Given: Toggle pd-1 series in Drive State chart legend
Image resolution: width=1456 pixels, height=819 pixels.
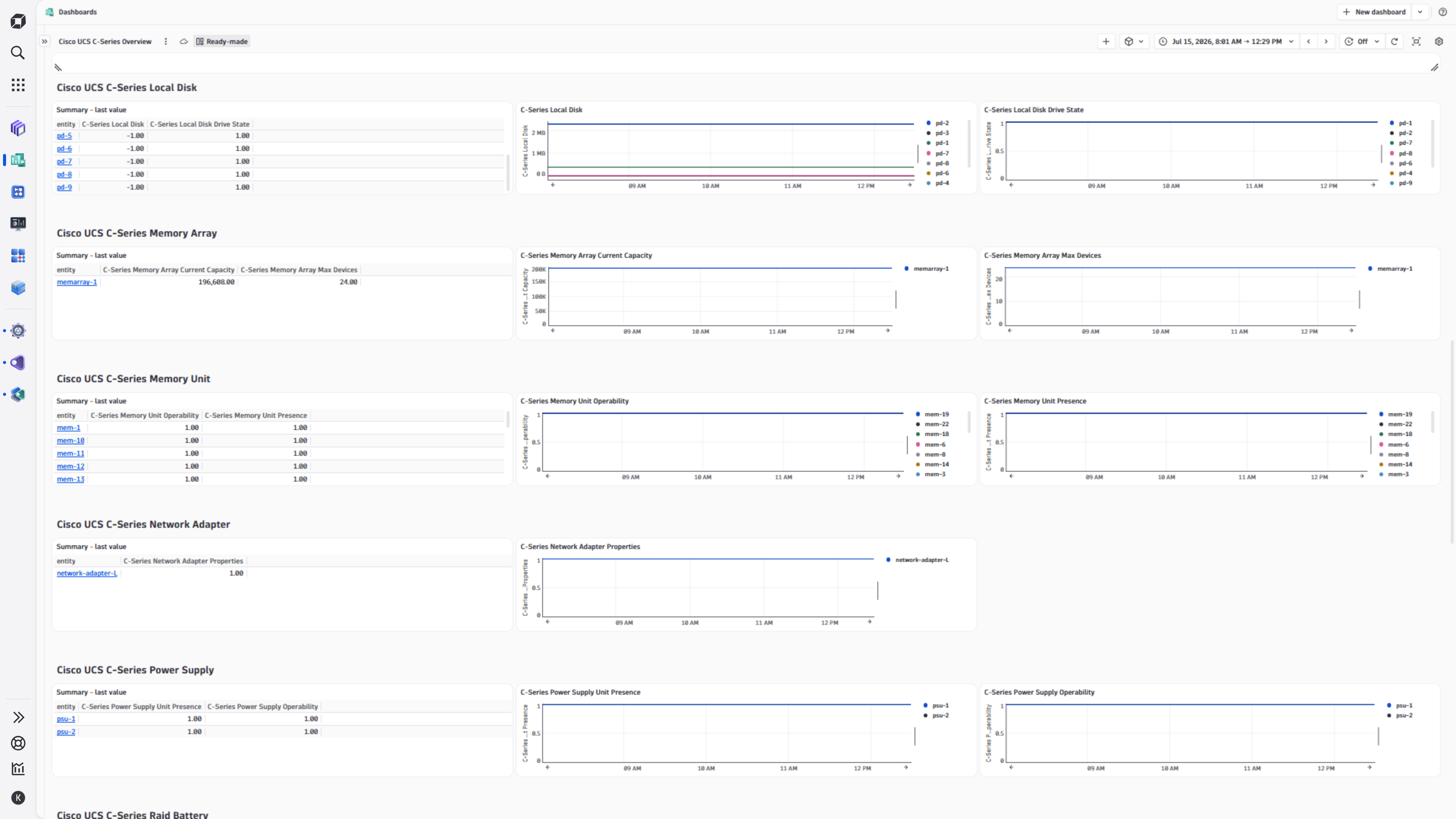Looking at the screenshot, I should pos(1401,123).
